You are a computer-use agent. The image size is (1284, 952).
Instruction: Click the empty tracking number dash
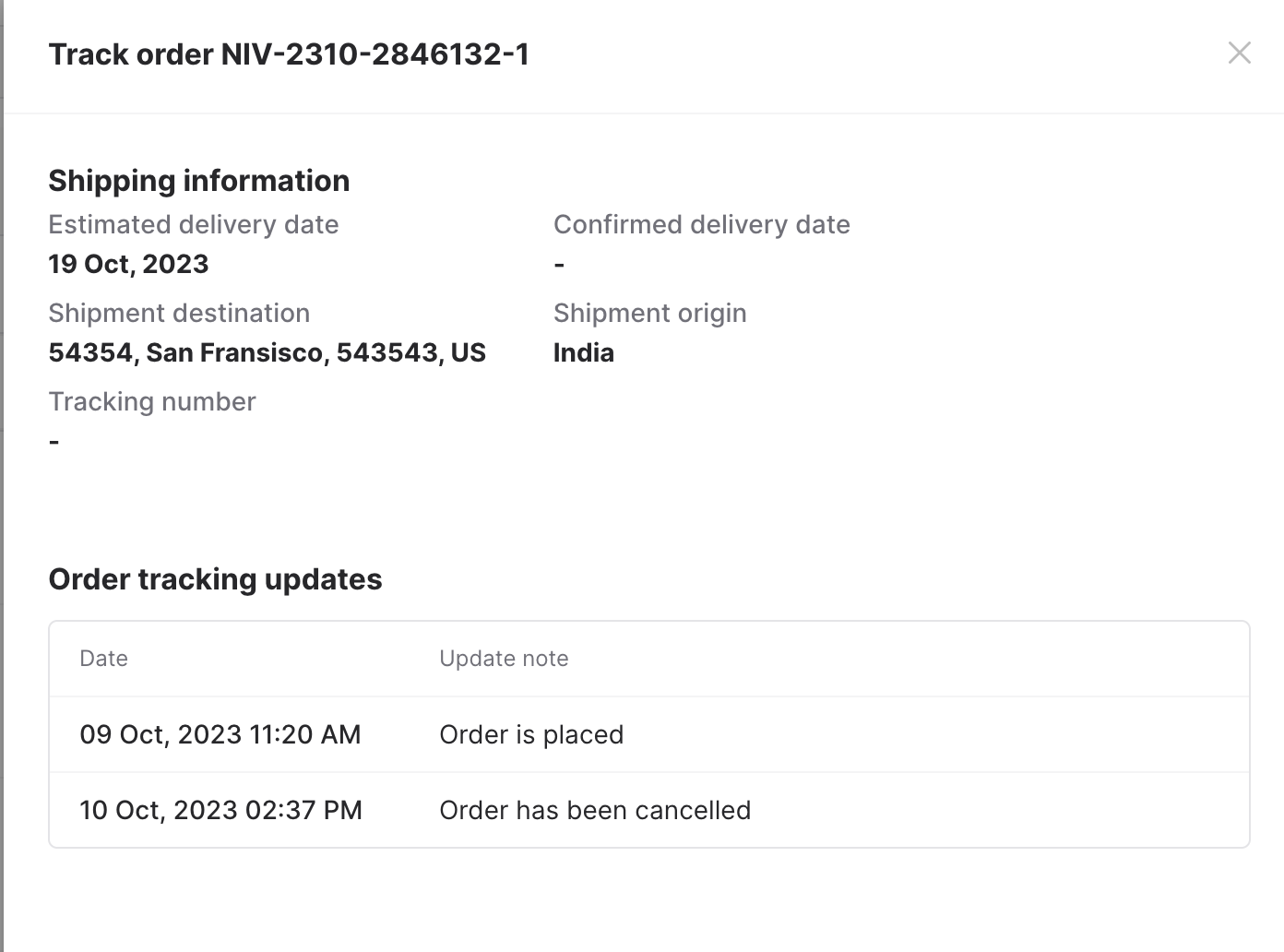pos(54,443)
